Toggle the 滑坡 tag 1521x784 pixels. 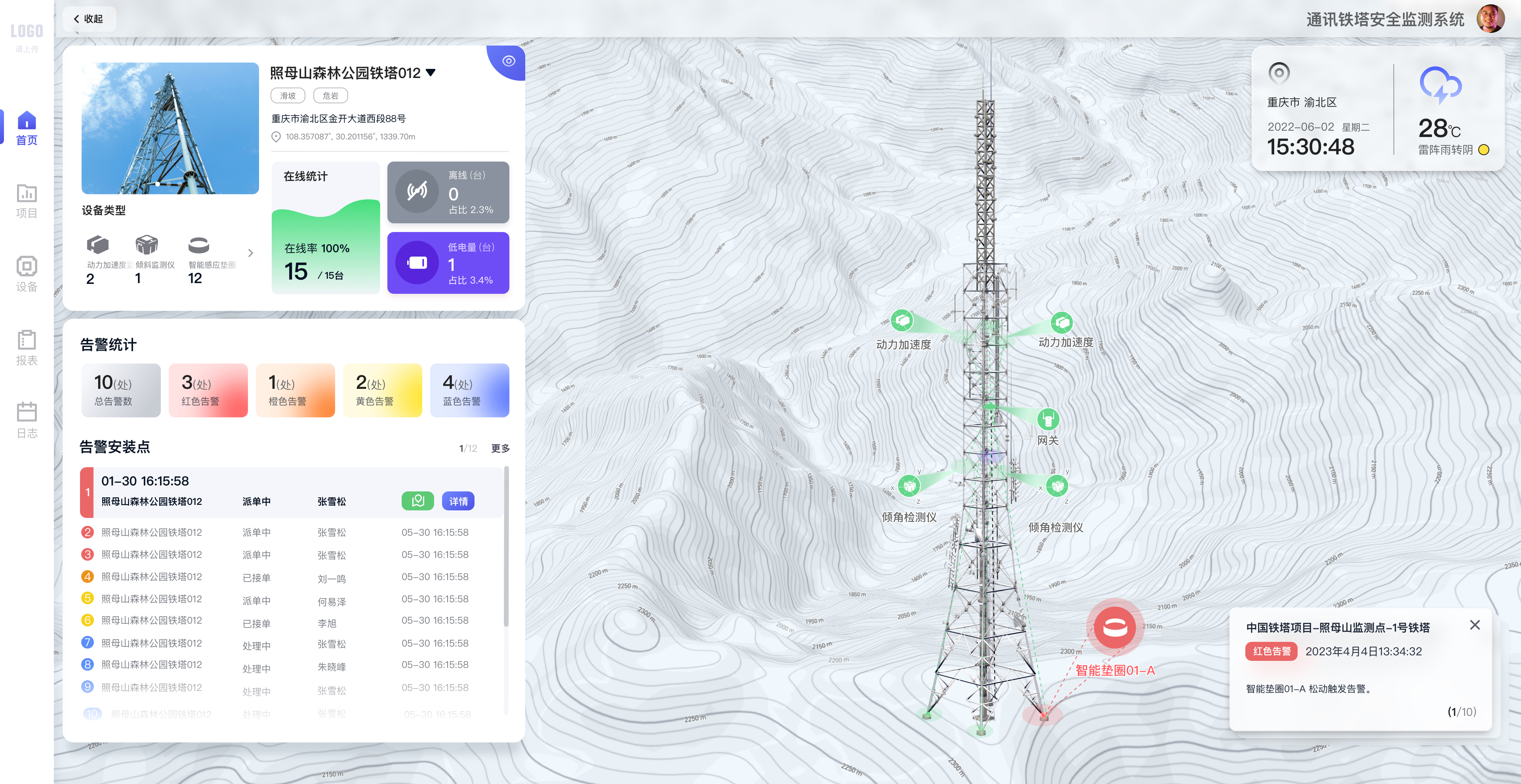(x=288, y=96)
